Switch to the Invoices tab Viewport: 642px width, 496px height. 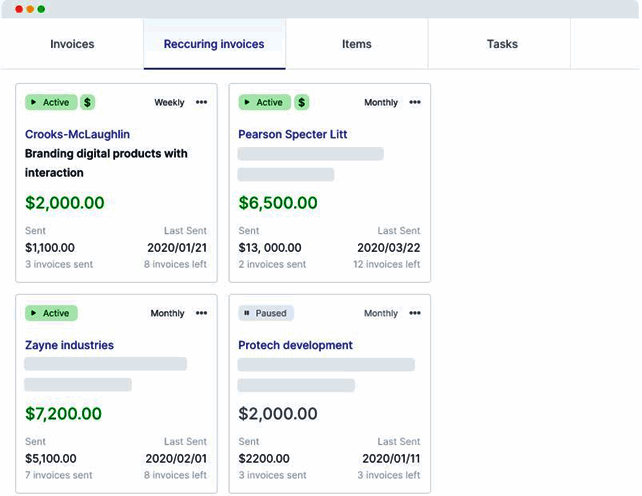[x=72, y=44]
